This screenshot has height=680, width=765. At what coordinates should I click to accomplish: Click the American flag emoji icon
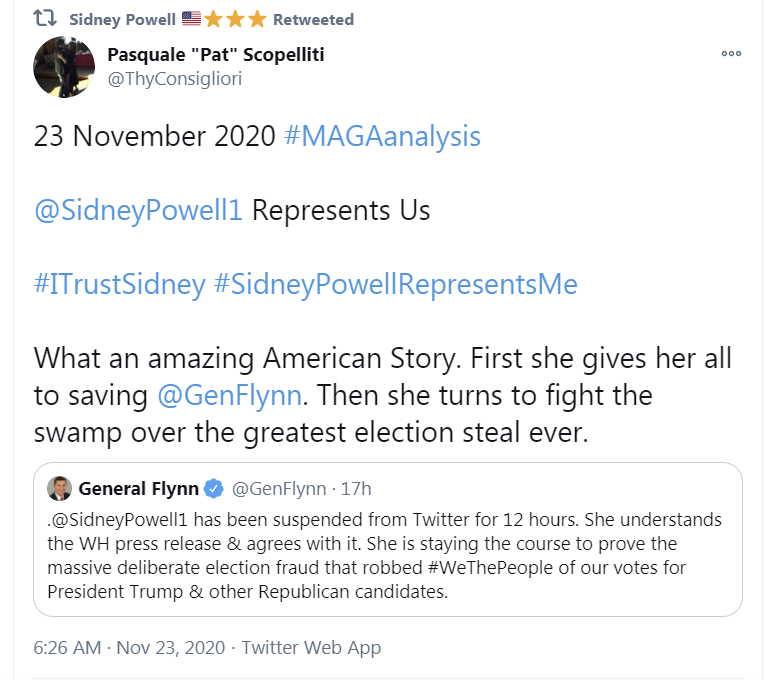pyautogui.click(x=191, y=19)
